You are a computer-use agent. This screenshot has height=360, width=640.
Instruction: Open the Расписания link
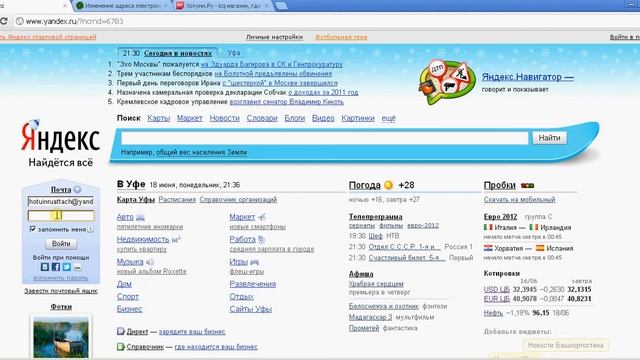(x=177, y=200)
